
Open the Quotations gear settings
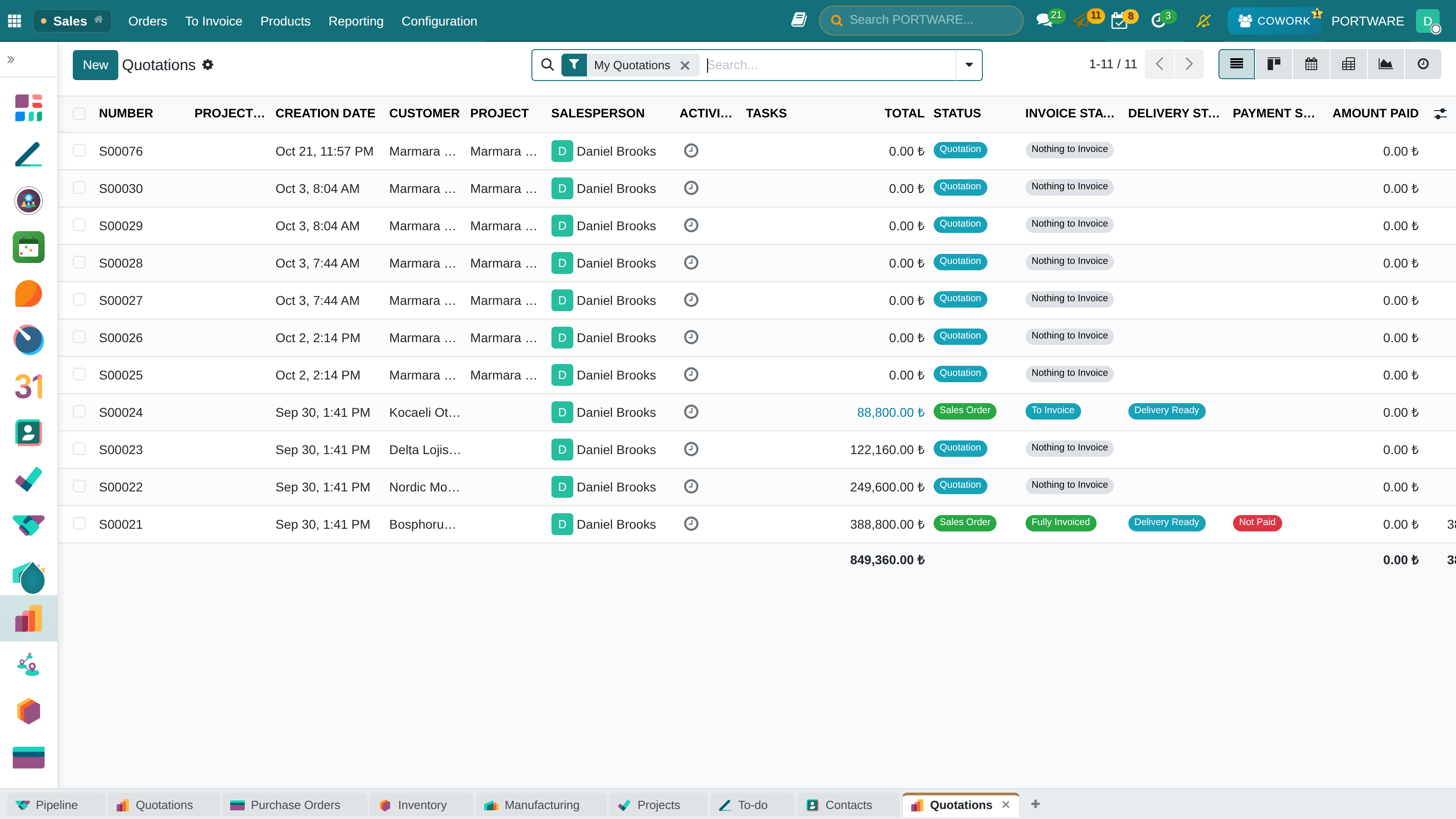click(208, 65)
